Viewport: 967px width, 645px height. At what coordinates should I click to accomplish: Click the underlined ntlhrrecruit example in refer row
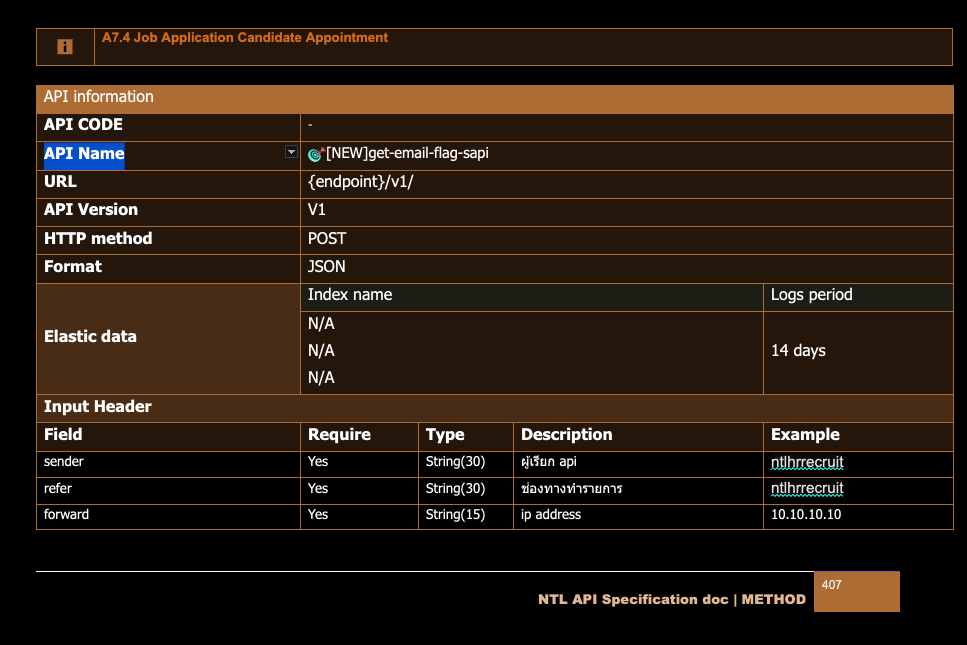pyautogui.click(x=807, y=489)
